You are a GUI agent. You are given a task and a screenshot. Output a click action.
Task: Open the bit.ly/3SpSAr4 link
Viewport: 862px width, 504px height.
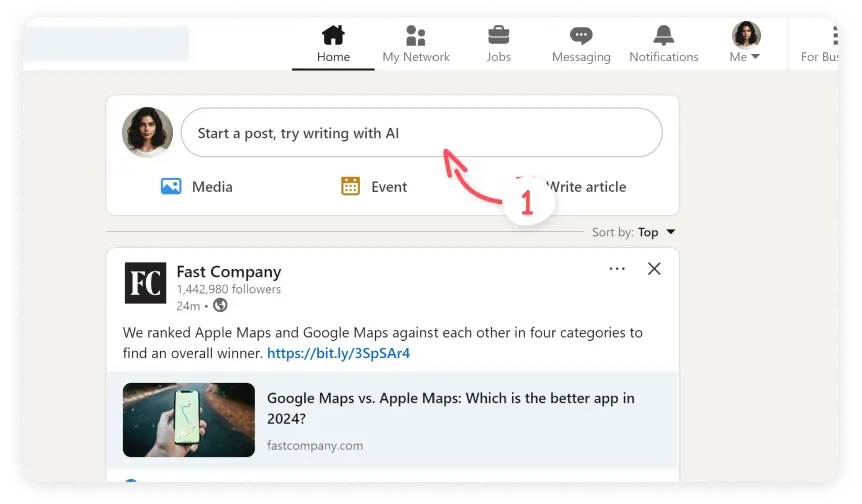tap(339, 353)
